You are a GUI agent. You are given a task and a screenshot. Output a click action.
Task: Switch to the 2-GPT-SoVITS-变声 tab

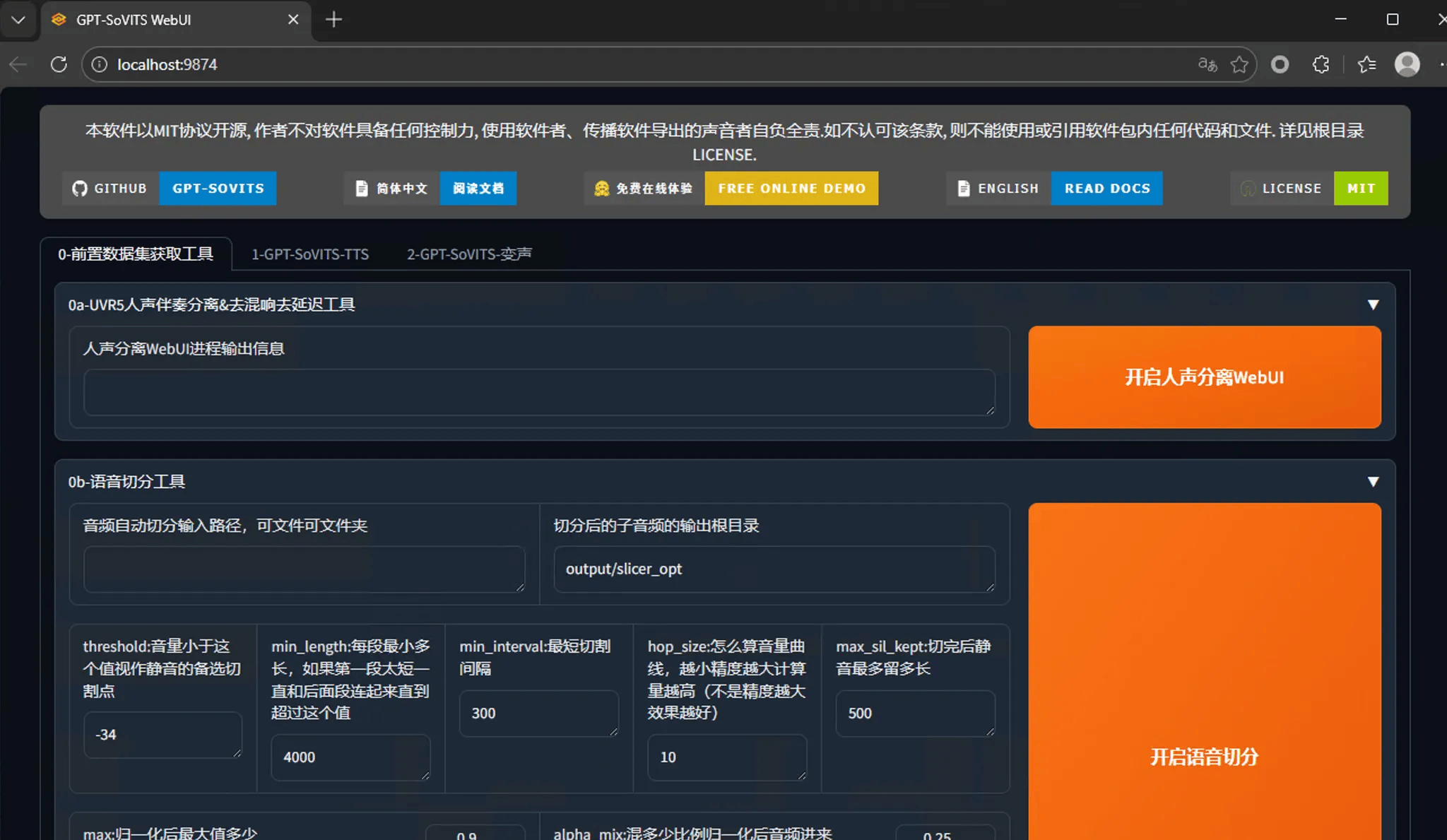tap(469, 254)
